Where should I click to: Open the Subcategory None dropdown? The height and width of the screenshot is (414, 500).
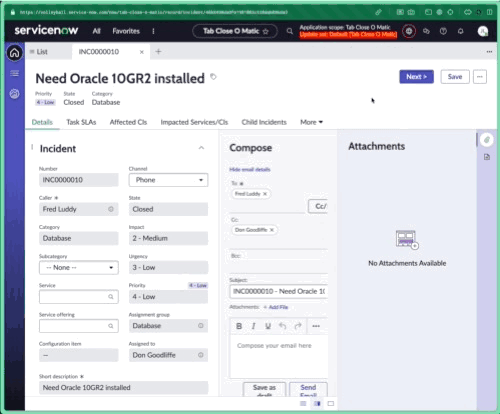[x=79, y=268]
